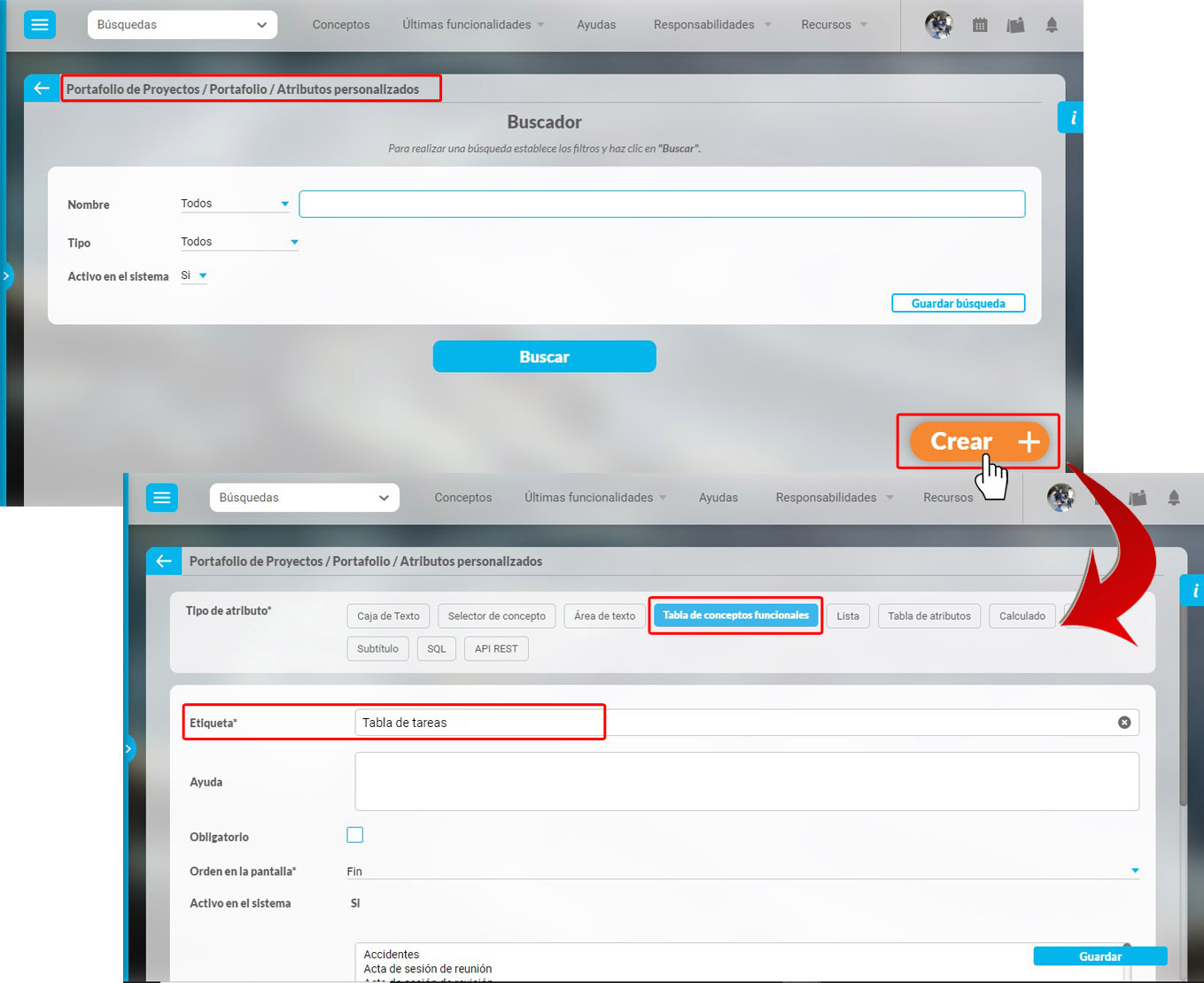Expand the Búsquedas dropdown at top
Image resolution: width=1204 pixels, height=983 pixels.
tap(182, 25)
